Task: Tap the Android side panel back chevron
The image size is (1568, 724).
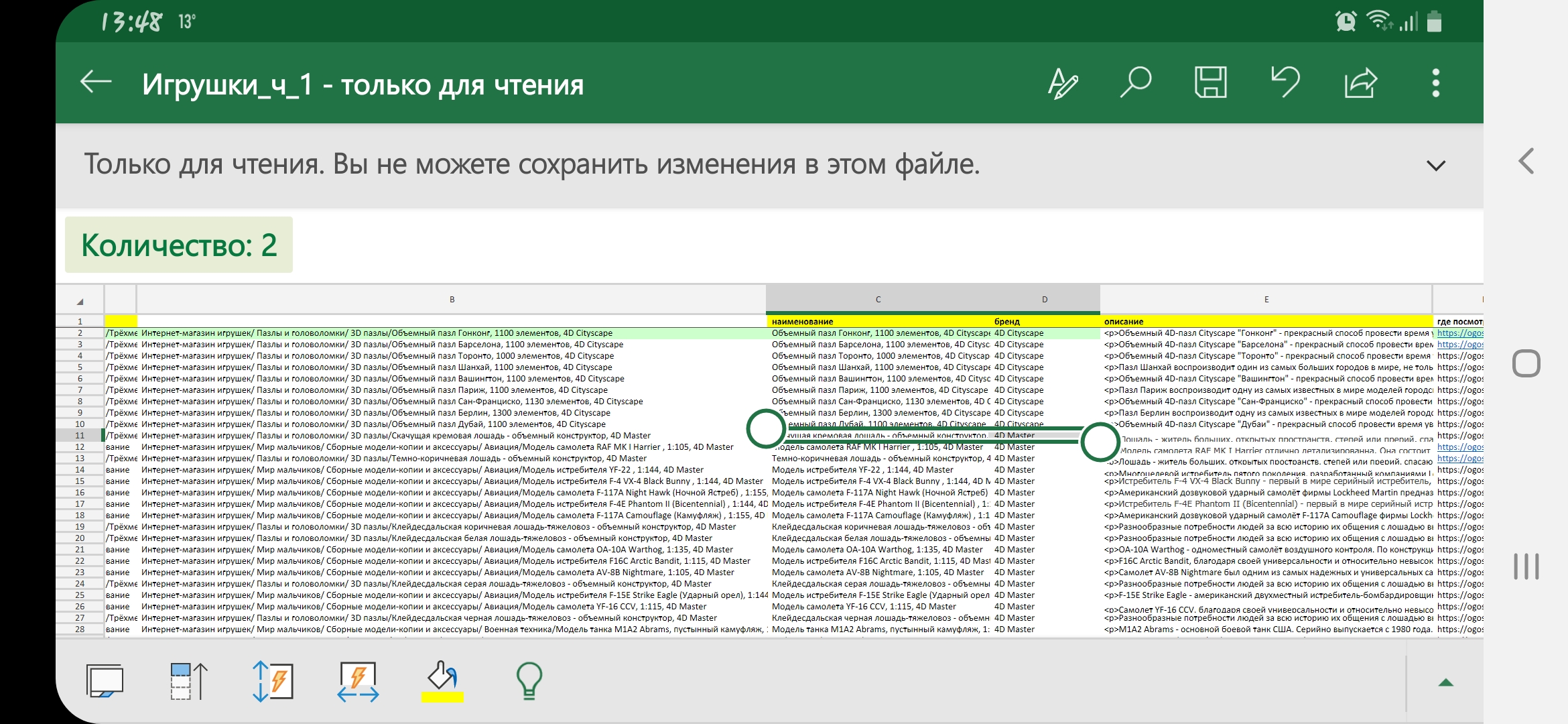Action: coord(1526,161)
